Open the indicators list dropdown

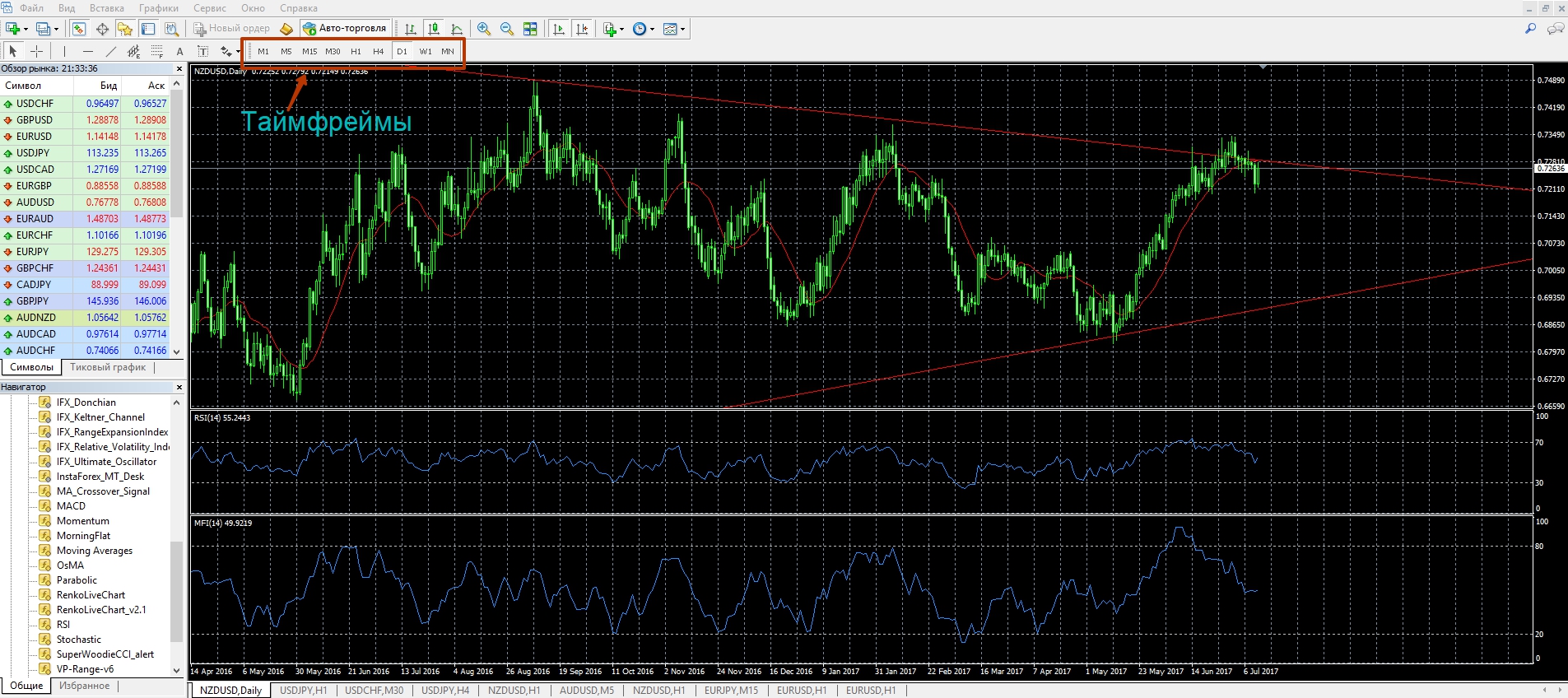pyautogui.click(x=613, y=29)
